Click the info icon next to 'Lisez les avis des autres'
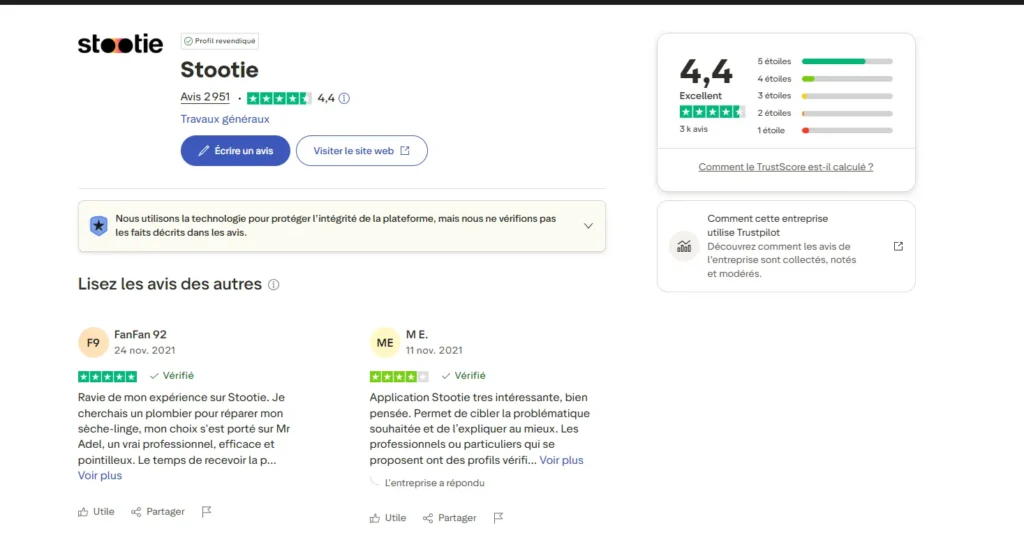 pyautogui.click(x=274, y=285)
